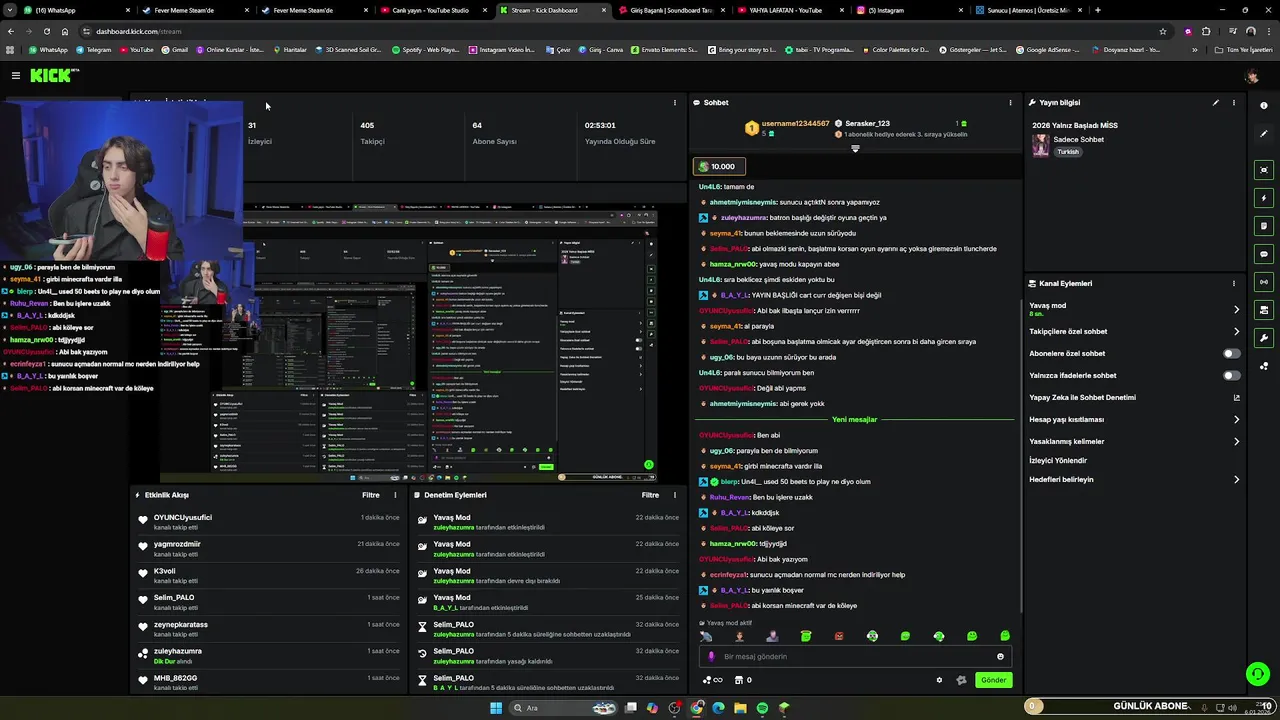Open Filtre in Denetim Eylemleri
The height and width of the screenshot is (720, 1280).
(650, 495)
